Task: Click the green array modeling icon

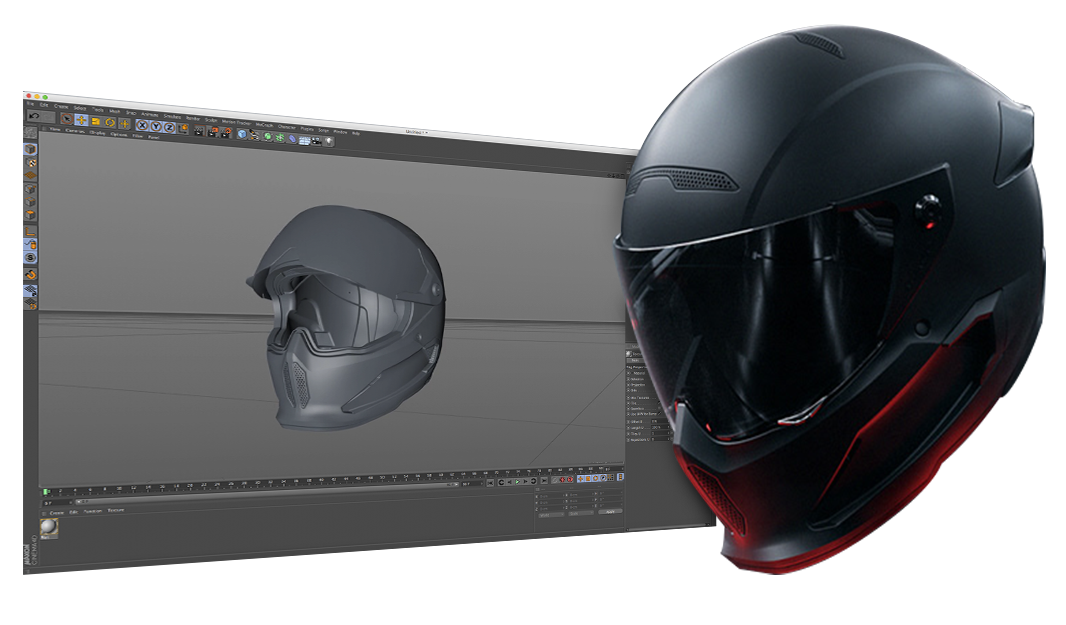Action: pos(279,137)
